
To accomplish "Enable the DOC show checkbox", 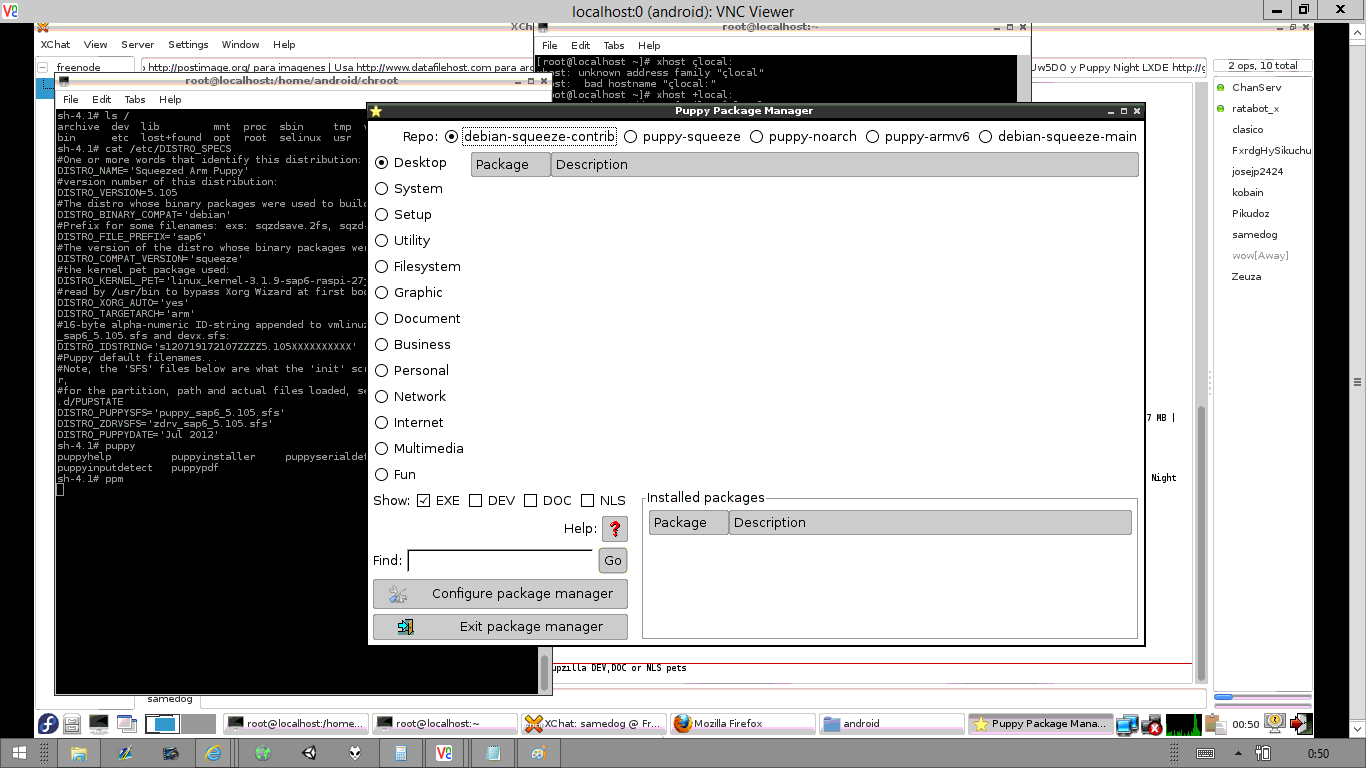I will [530, 500].
